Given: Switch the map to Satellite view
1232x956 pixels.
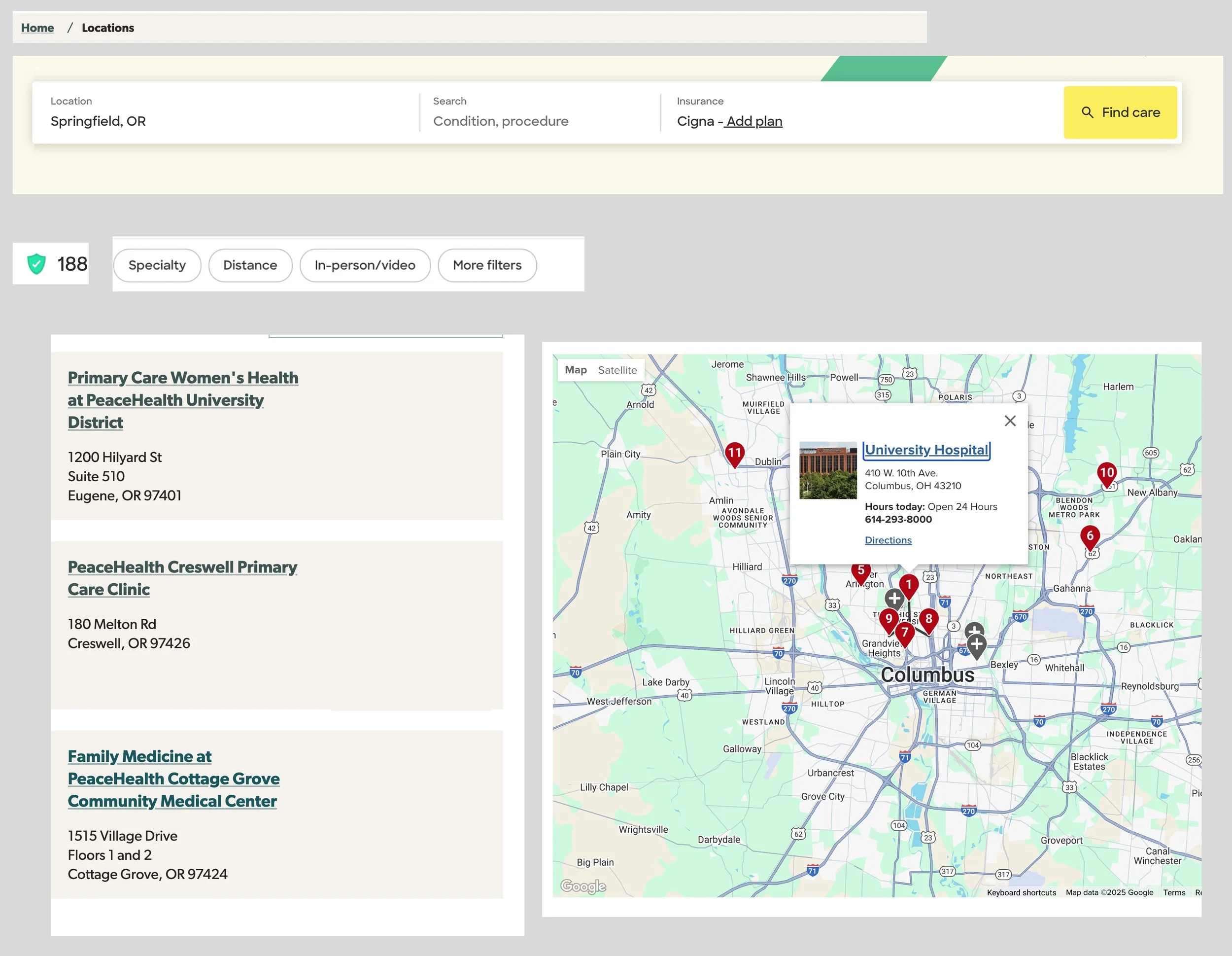Looking at the screenshot, I should 617,370.
